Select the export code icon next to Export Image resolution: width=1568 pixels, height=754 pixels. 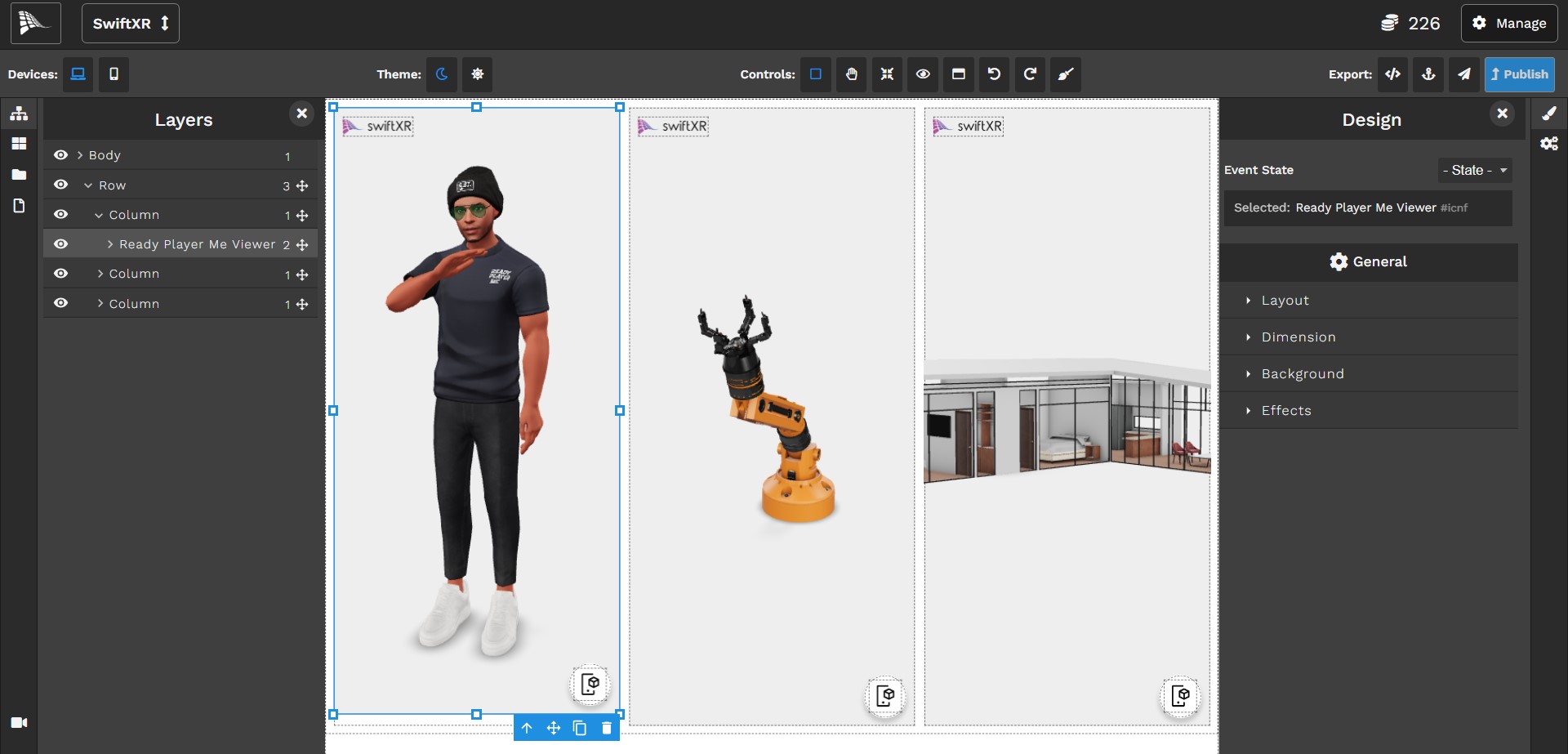click(1392, 74)
